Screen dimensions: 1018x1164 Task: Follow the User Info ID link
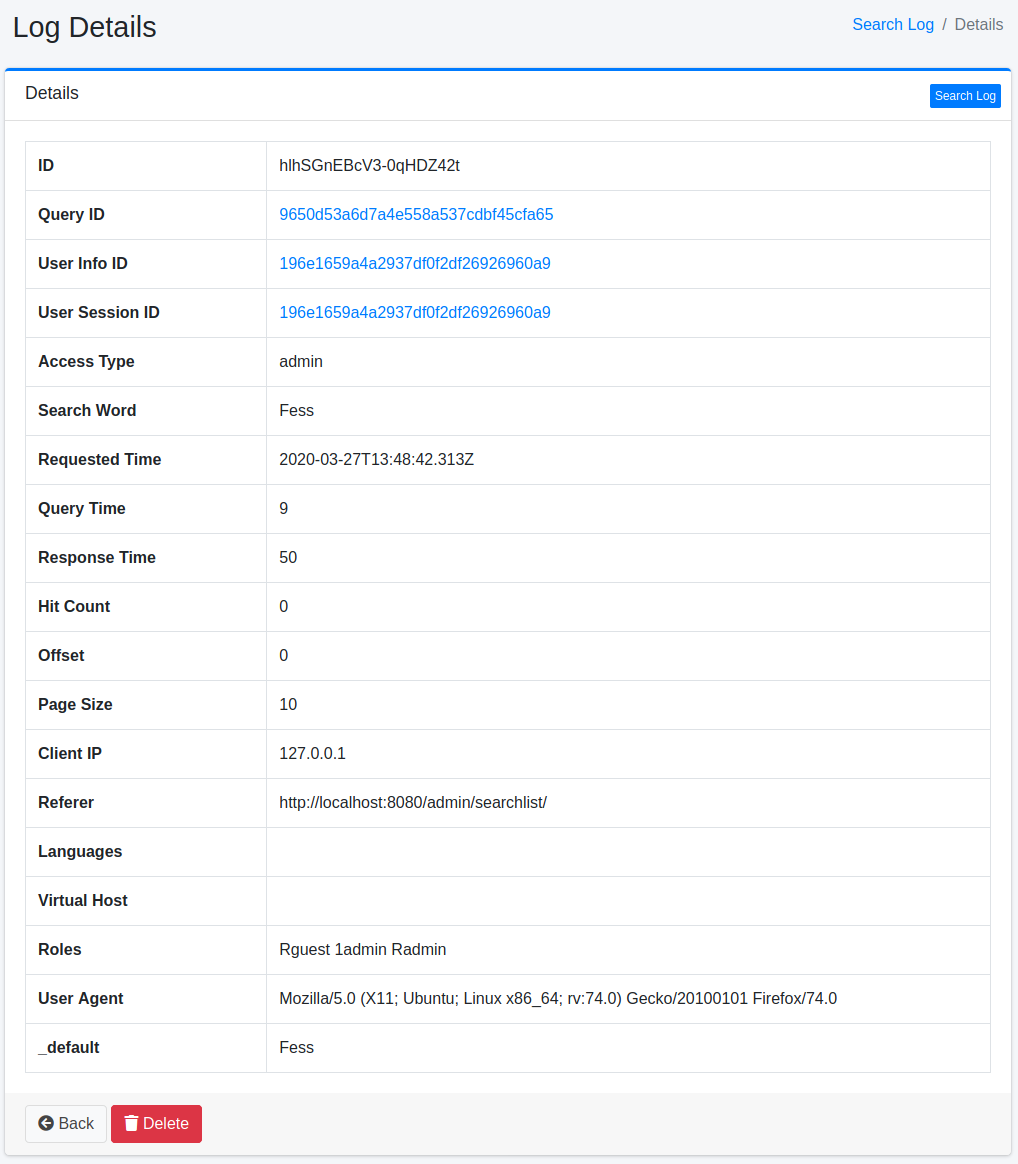[414, 263]
